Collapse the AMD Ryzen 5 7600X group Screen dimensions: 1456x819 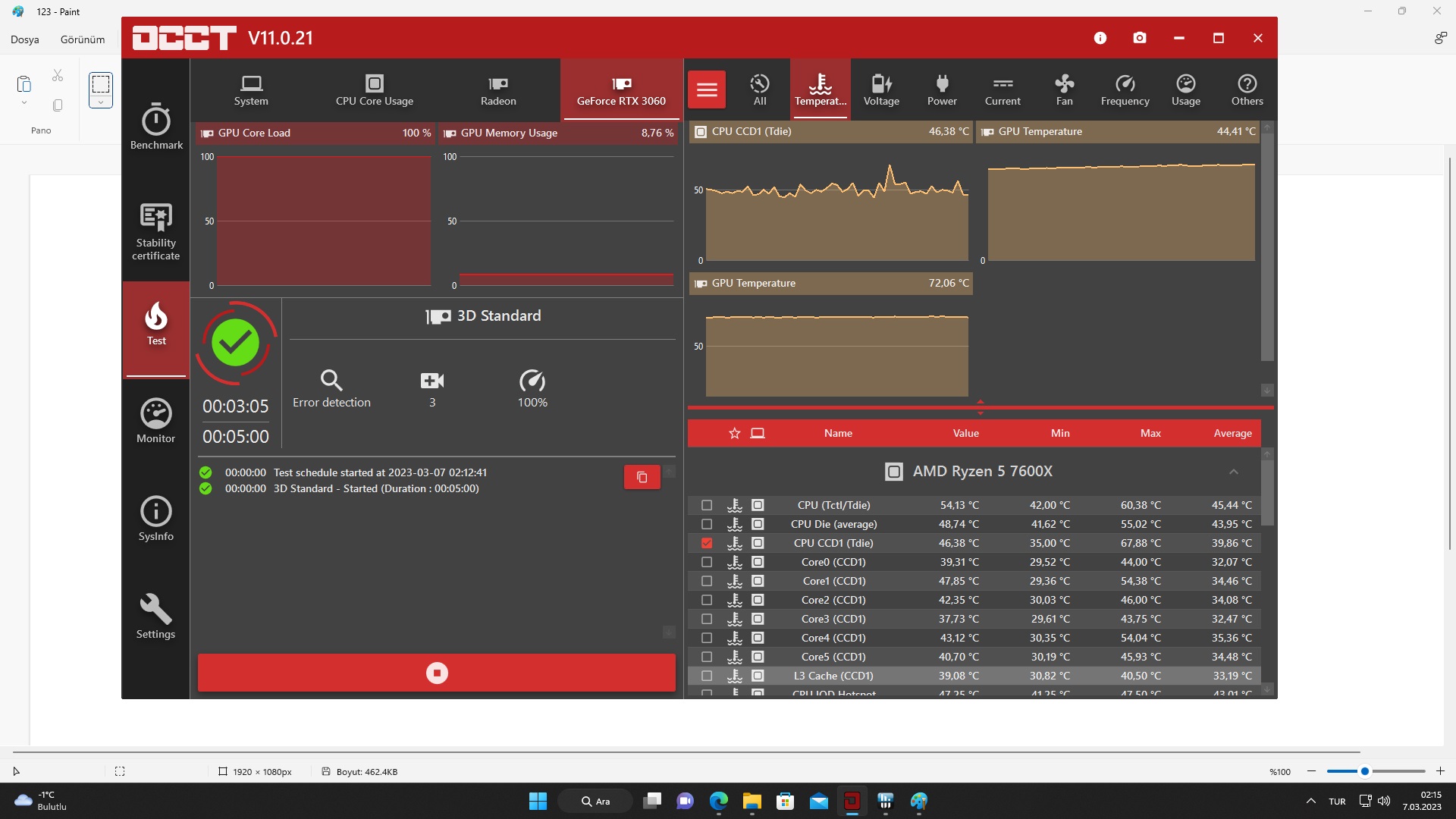point(1234,472)
